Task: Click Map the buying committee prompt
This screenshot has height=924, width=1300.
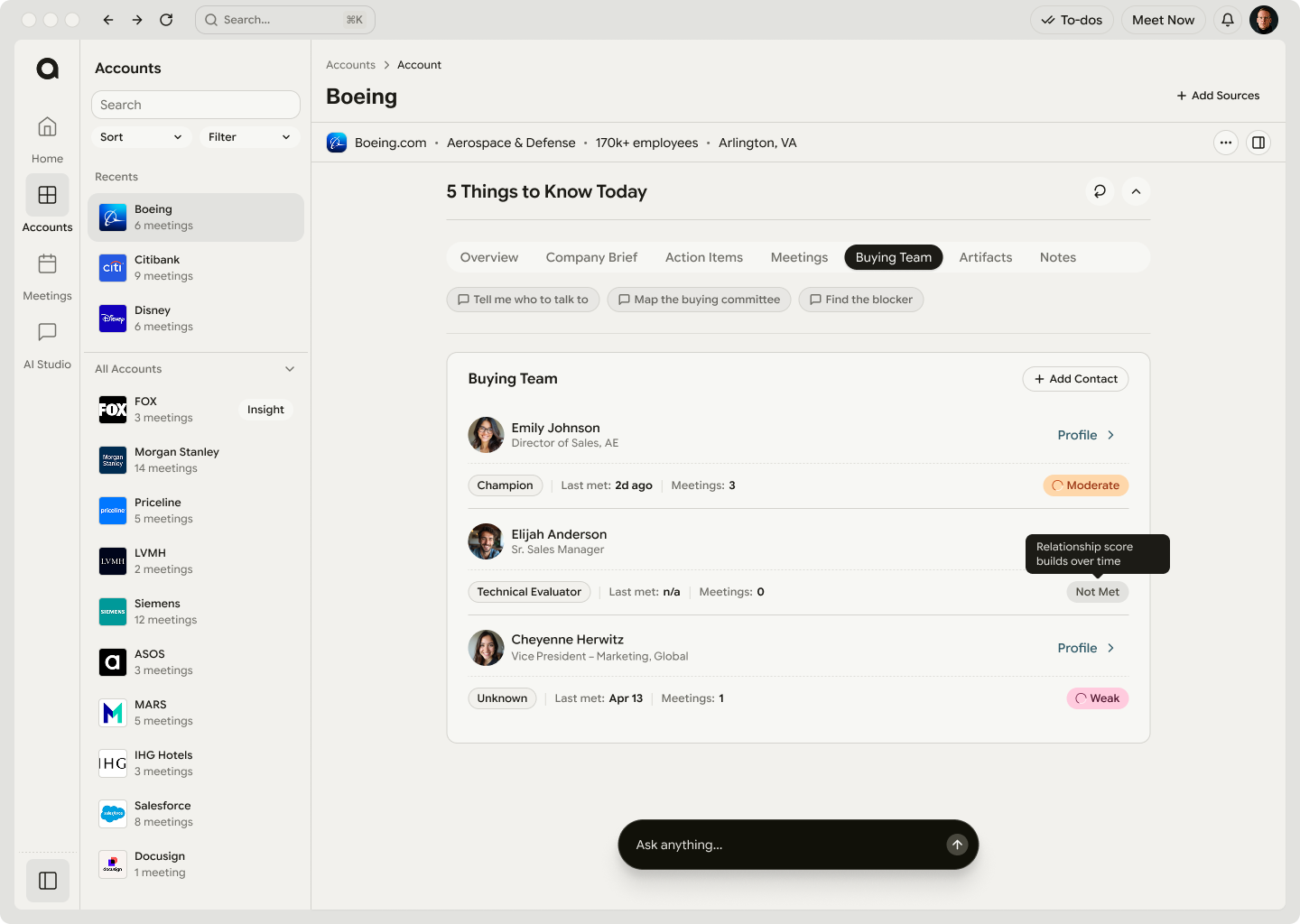Action: [x=699, y=300]
